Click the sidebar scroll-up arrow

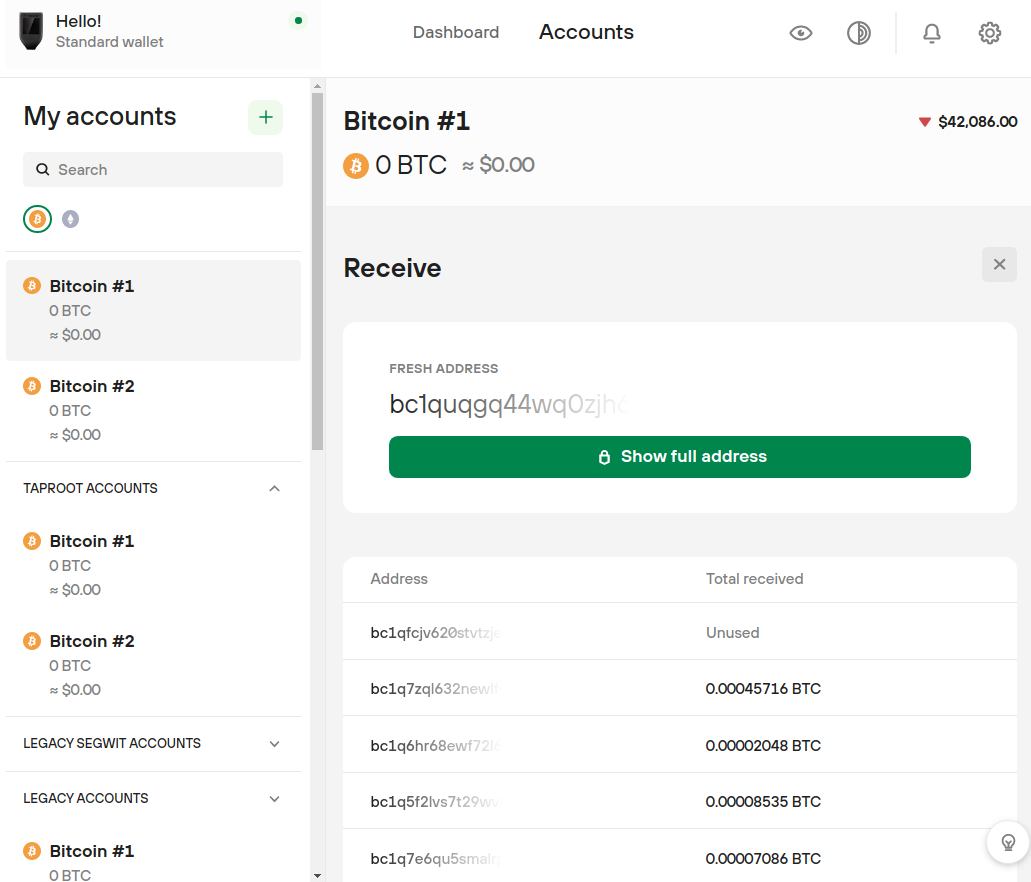click(x=318, y=86)
